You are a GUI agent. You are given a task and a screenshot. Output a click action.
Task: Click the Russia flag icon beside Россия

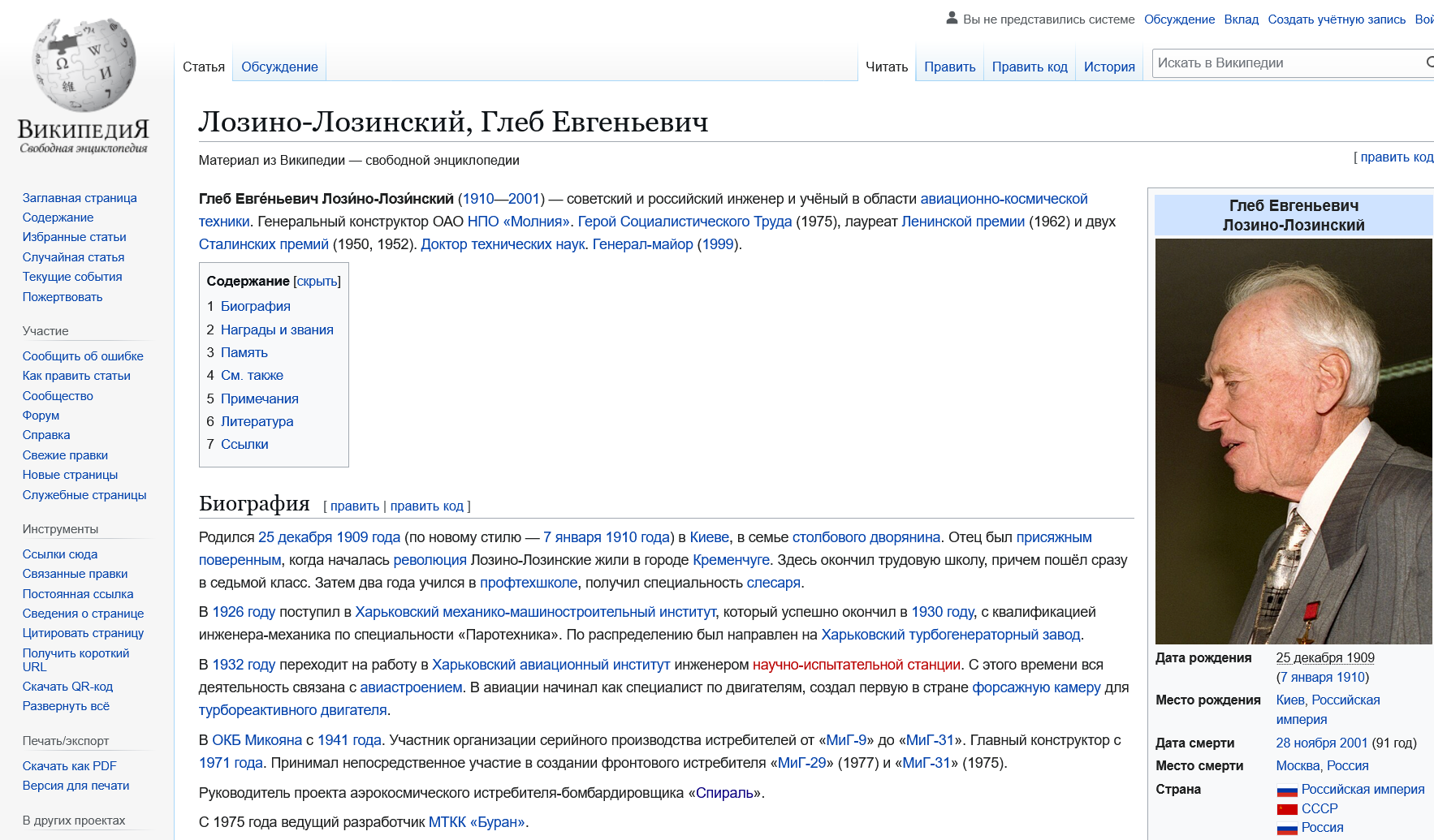click(x=1287, y=829)
